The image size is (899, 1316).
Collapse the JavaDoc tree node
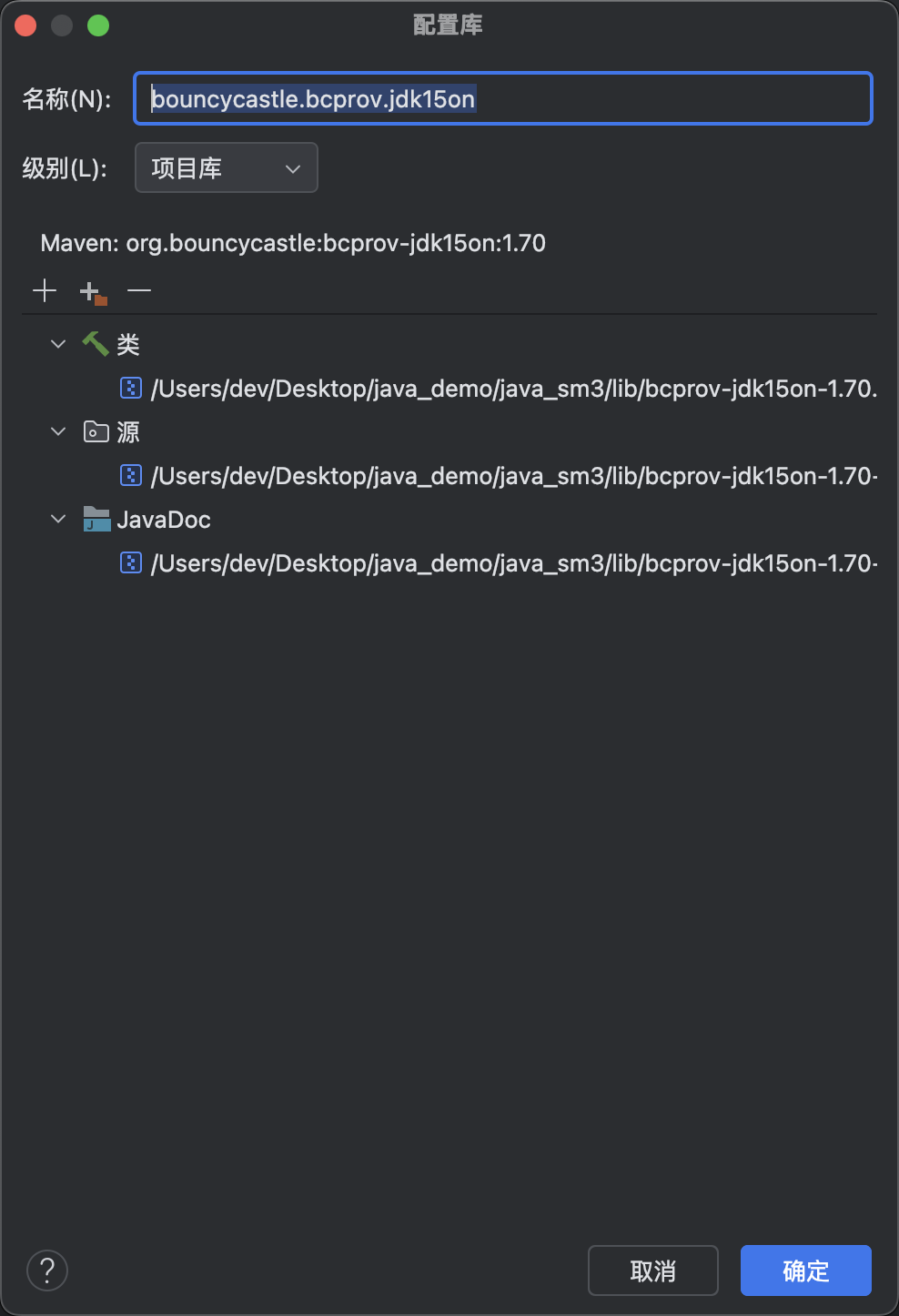pos(58,519)
